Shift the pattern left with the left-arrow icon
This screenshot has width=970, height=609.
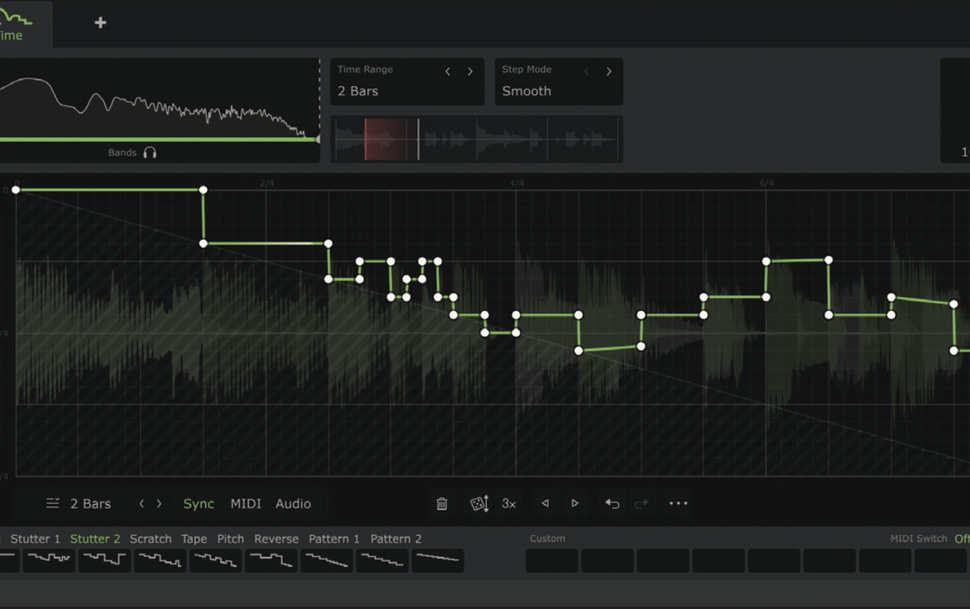pos(544,503)
